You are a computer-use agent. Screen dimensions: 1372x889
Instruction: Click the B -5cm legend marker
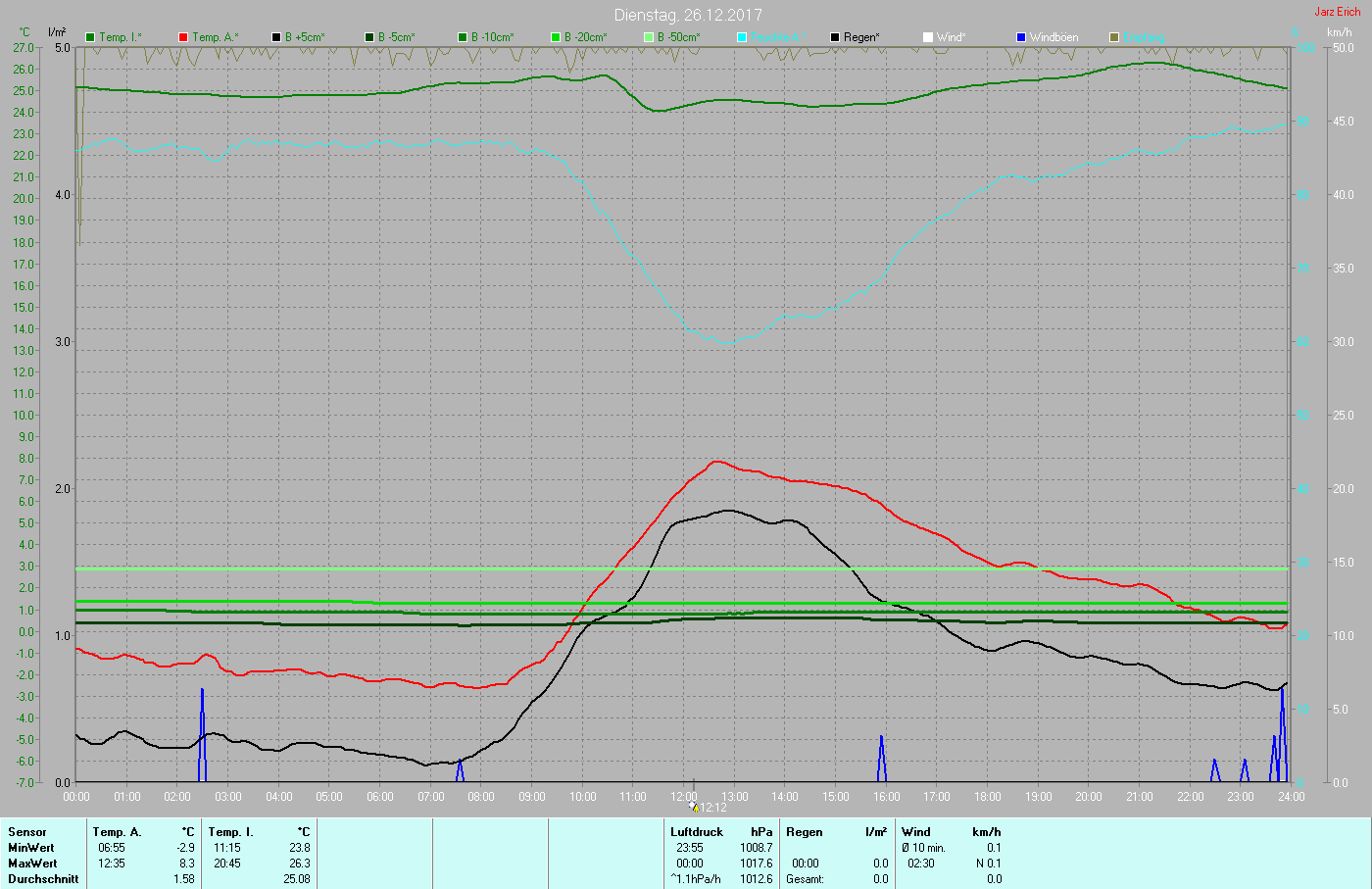click(369, 37)
